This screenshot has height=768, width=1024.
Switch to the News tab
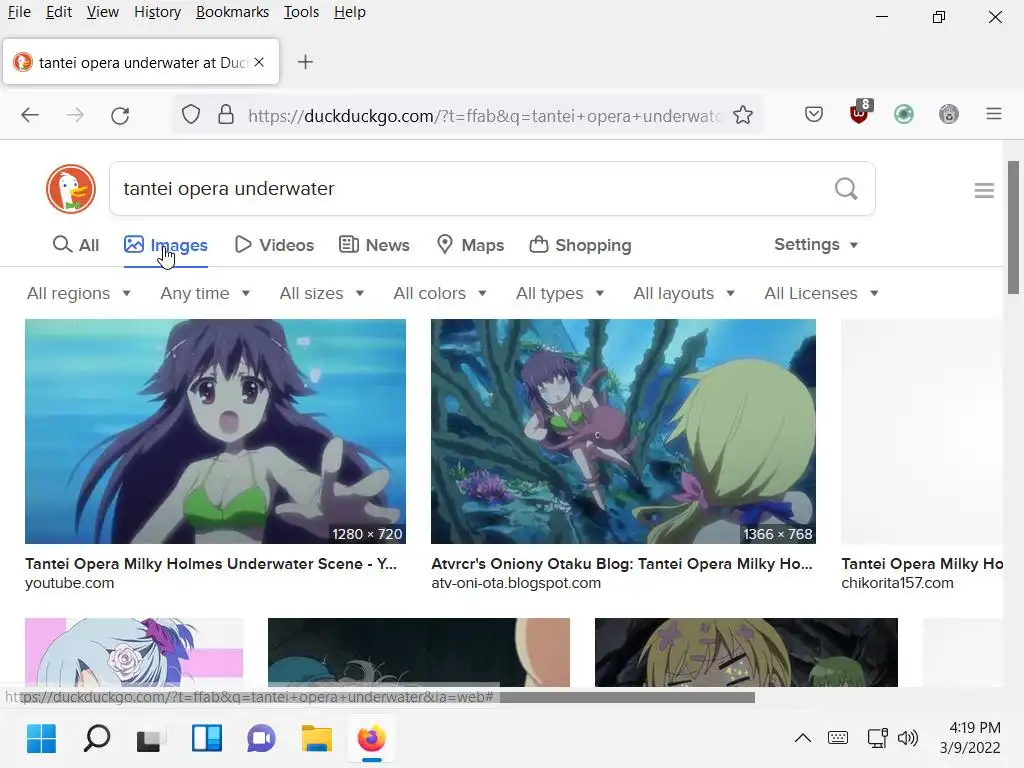click(374, 245)
